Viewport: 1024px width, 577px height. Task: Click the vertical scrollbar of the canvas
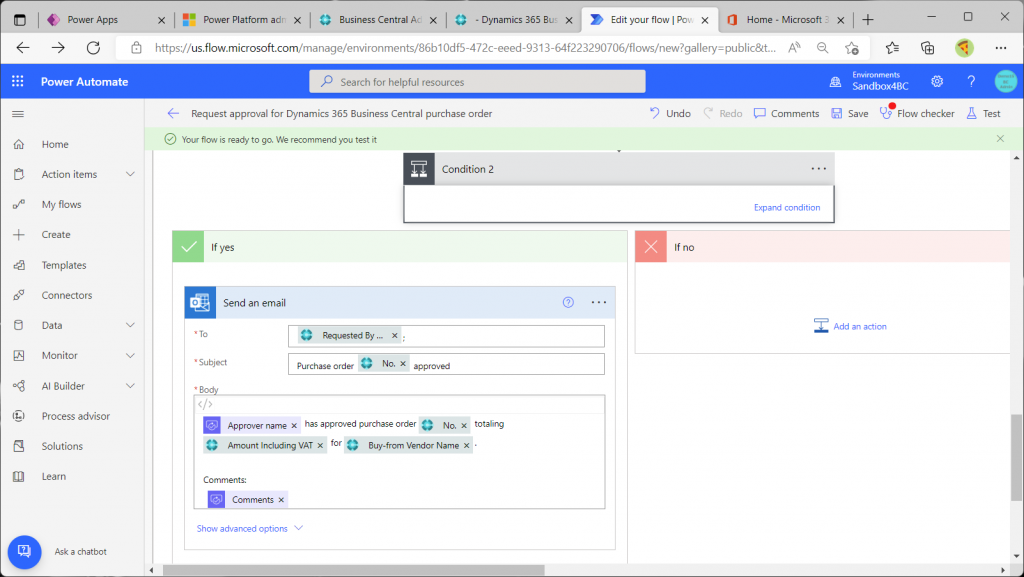[x=1016, y=457]
